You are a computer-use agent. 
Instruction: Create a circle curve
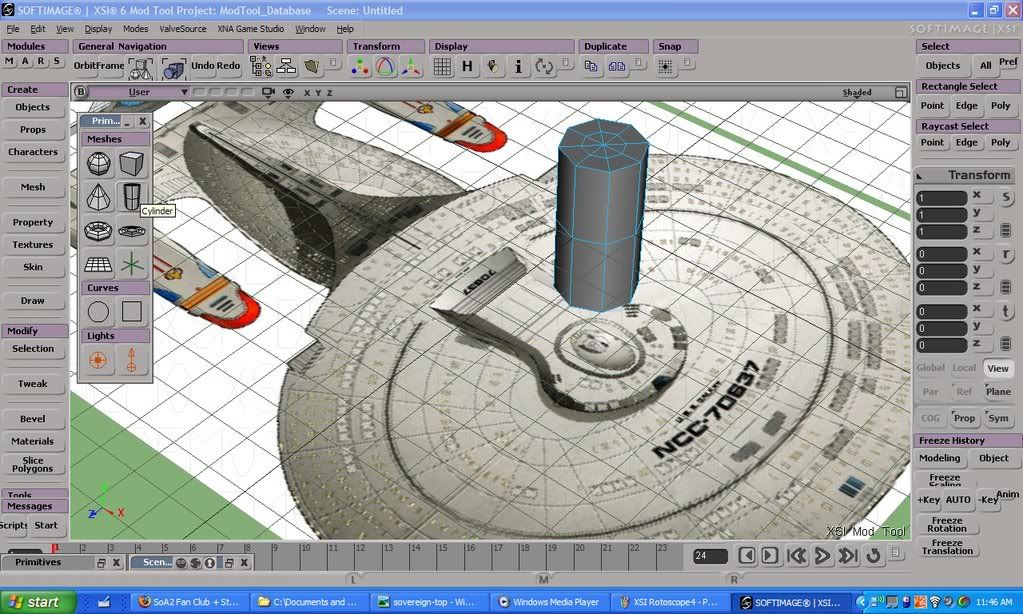99,312
